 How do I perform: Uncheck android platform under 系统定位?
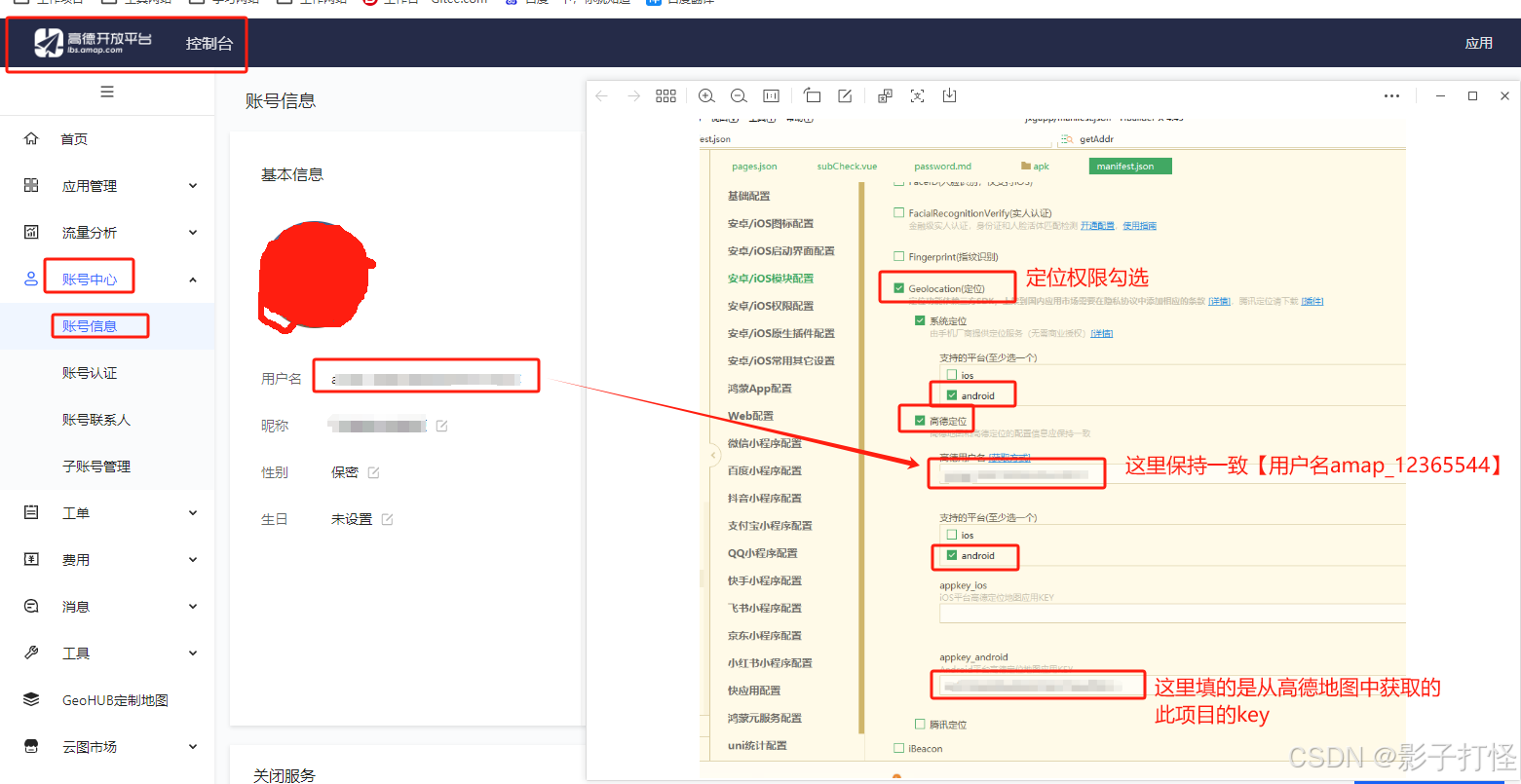coord(952,395)
